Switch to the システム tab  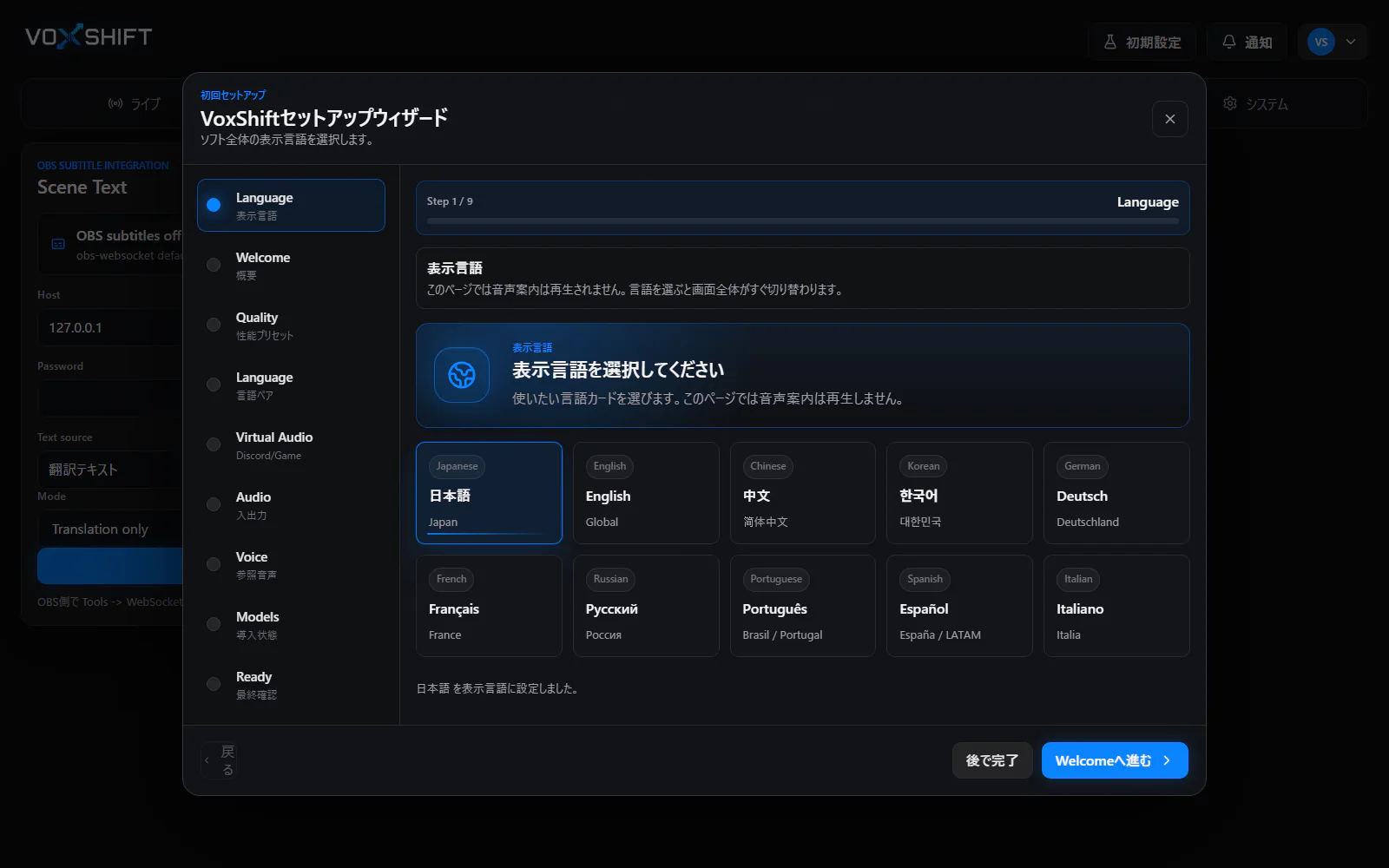pos(1255,103)
